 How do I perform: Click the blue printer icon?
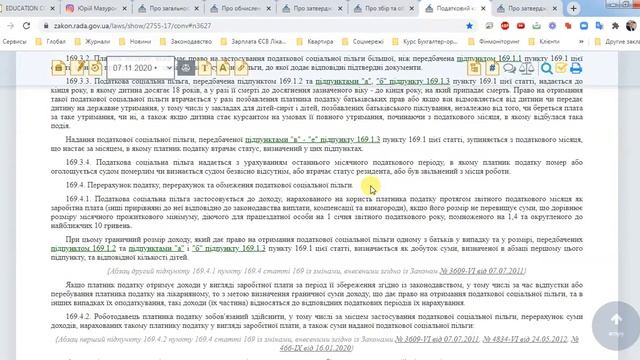point(576,68)
